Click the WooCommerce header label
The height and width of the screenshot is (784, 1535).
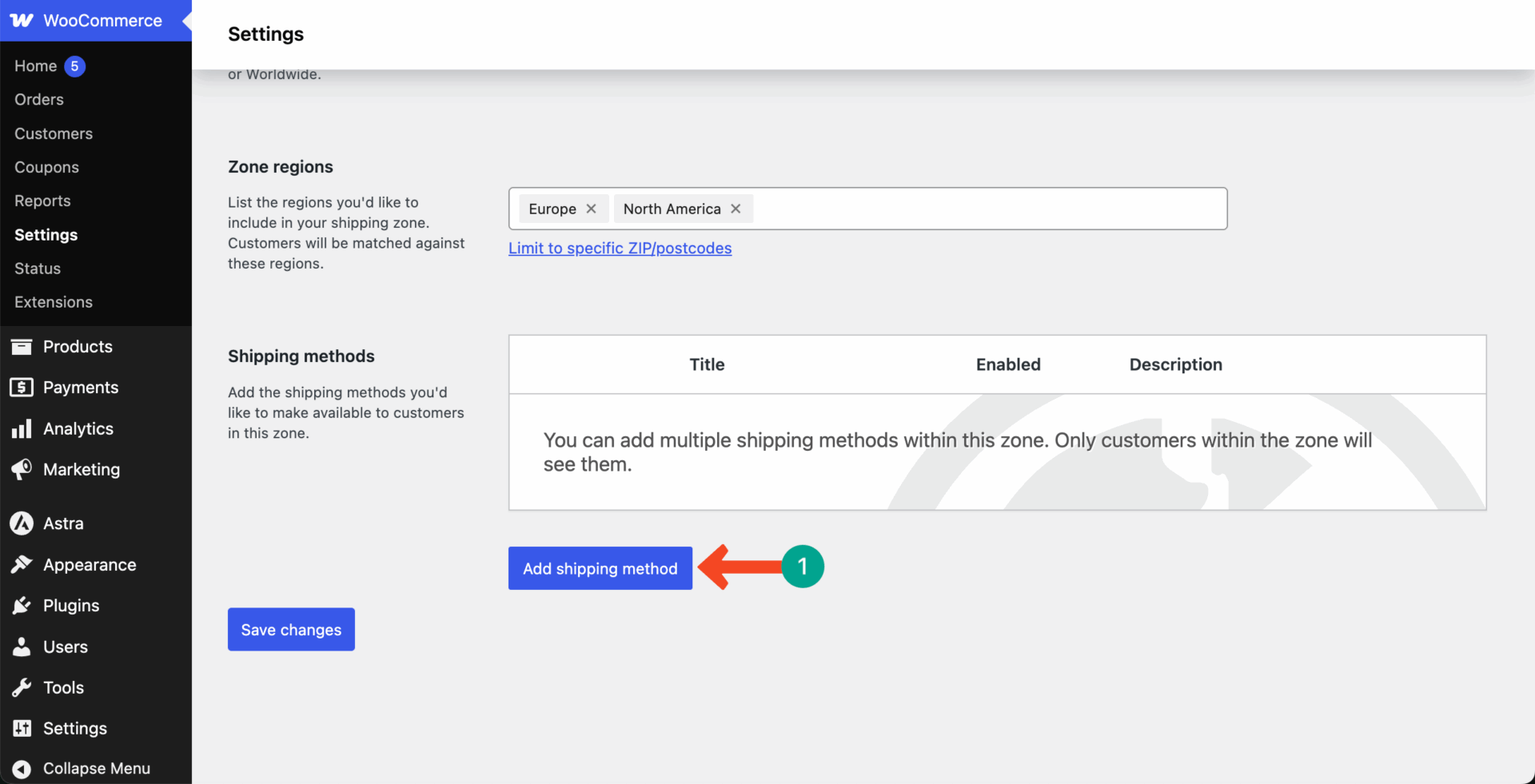click(x=103, y=21)
